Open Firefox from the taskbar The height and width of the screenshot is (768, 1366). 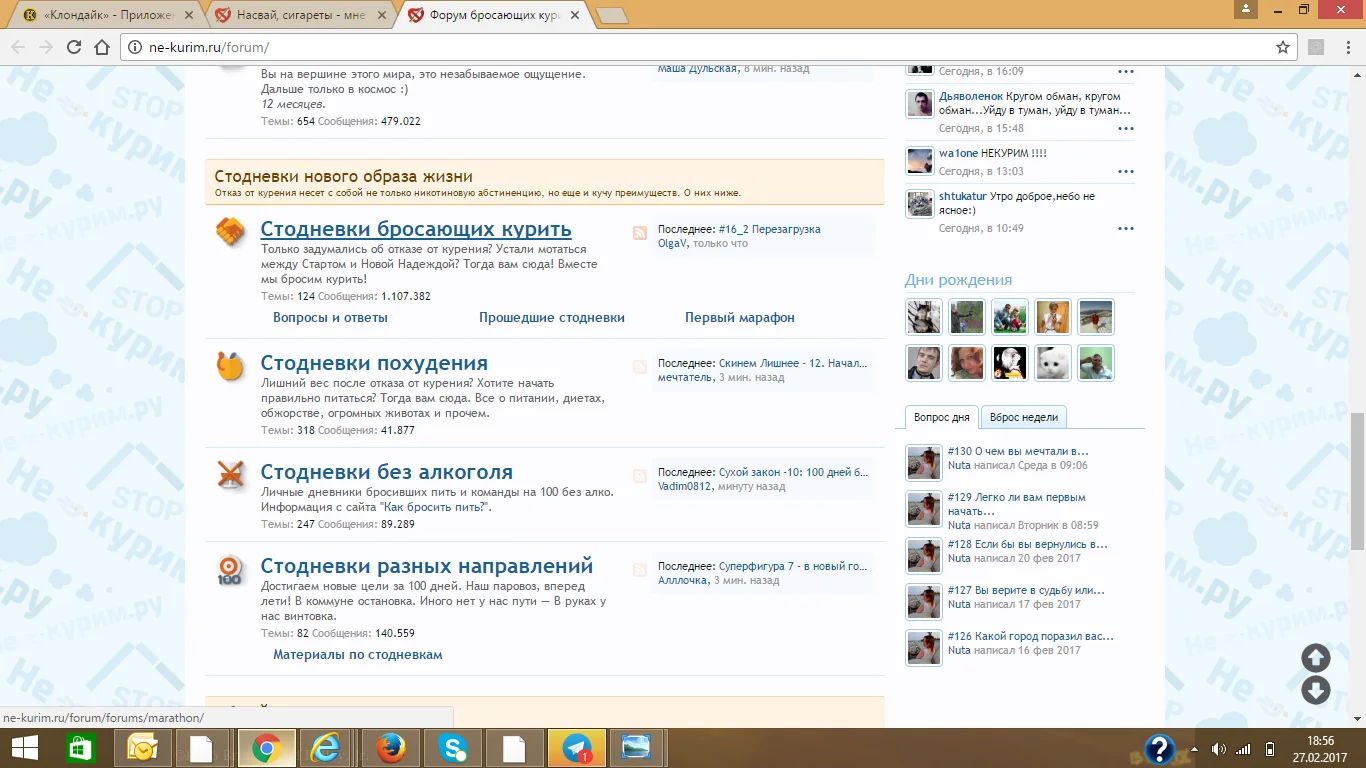(x=390, y=748)
